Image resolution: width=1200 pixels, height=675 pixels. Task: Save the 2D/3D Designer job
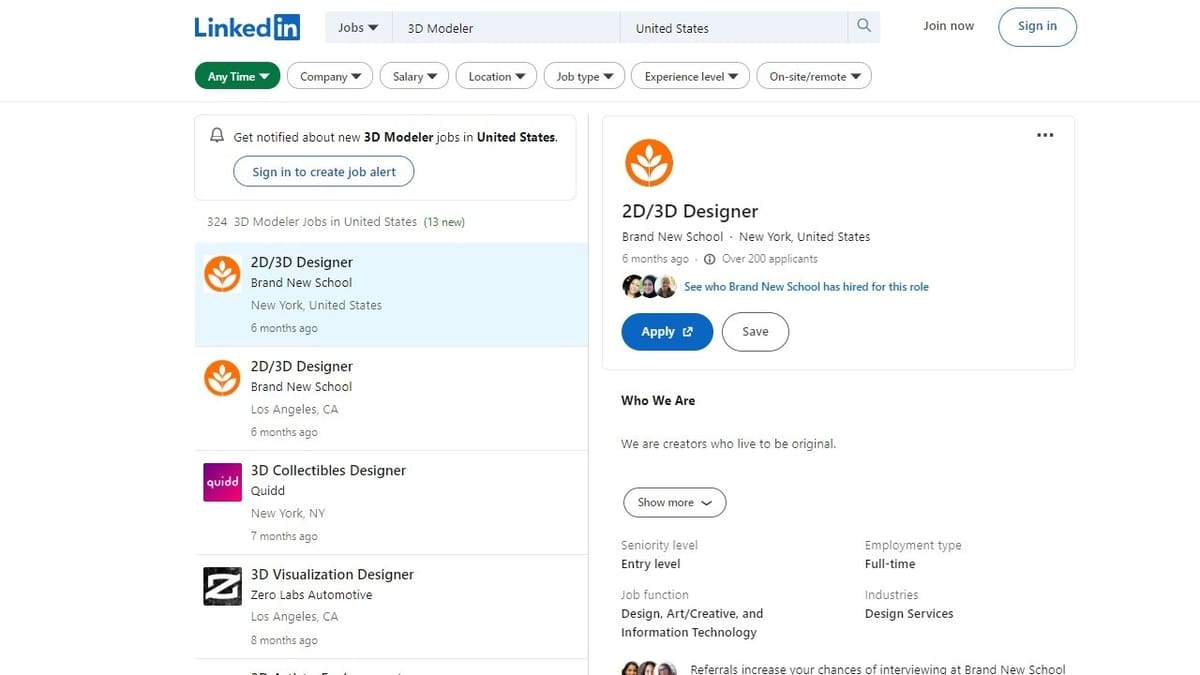[755, 332]
